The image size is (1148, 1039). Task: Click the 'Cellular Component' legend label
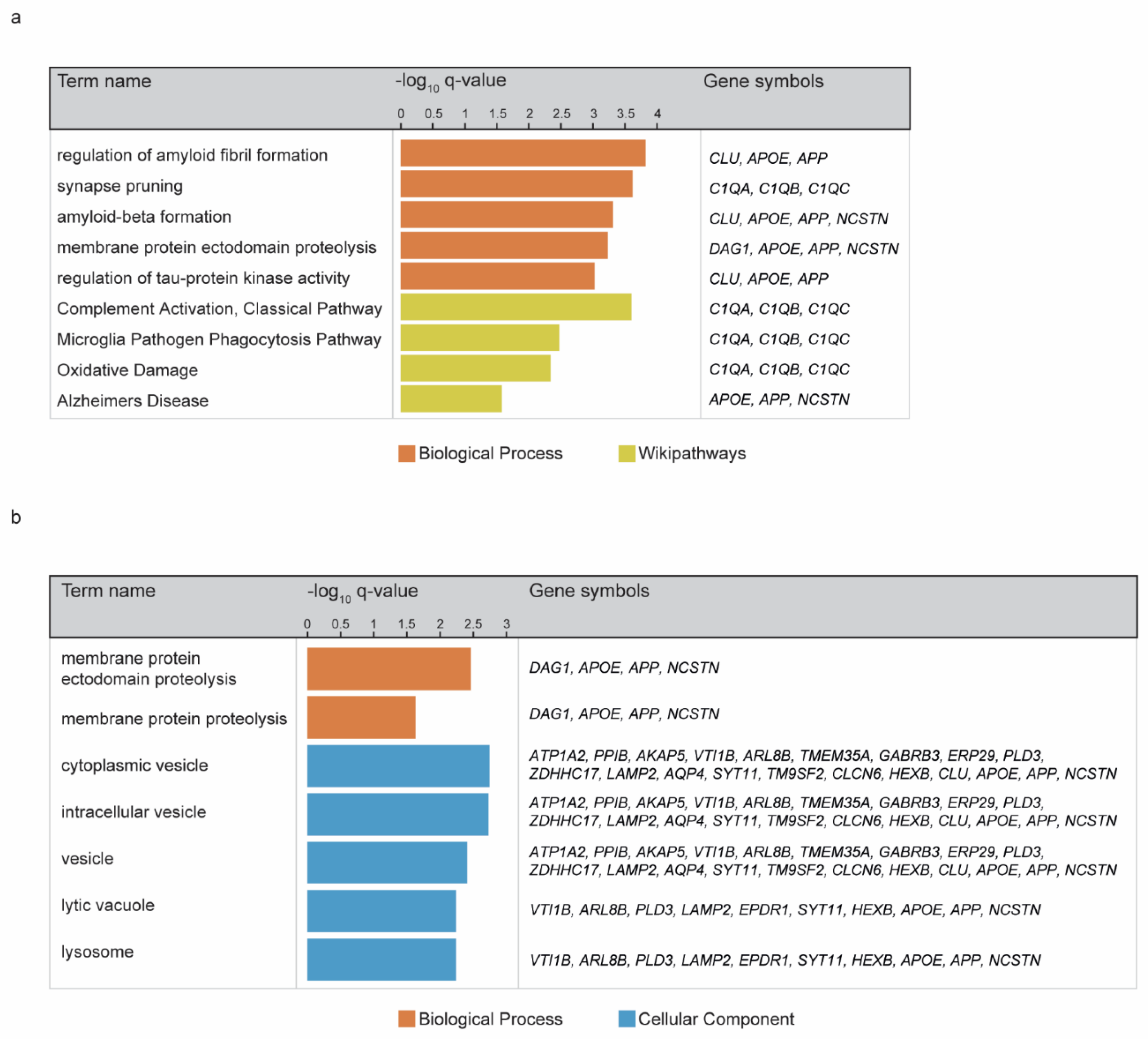tap(716, 1019)
